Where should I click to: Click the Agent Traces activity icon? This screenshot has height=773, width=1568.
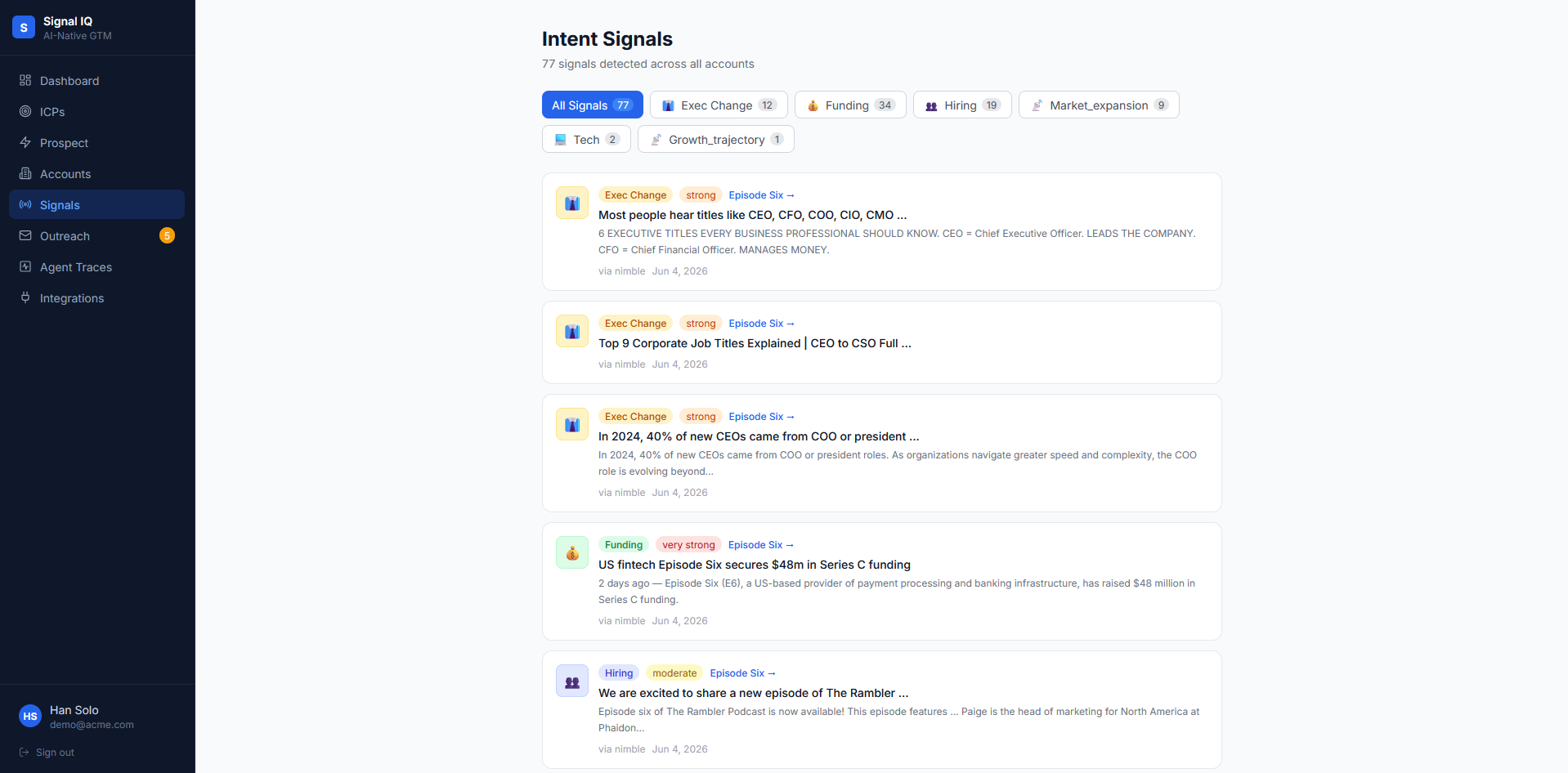pyautogui.click(x=25, y=266)
